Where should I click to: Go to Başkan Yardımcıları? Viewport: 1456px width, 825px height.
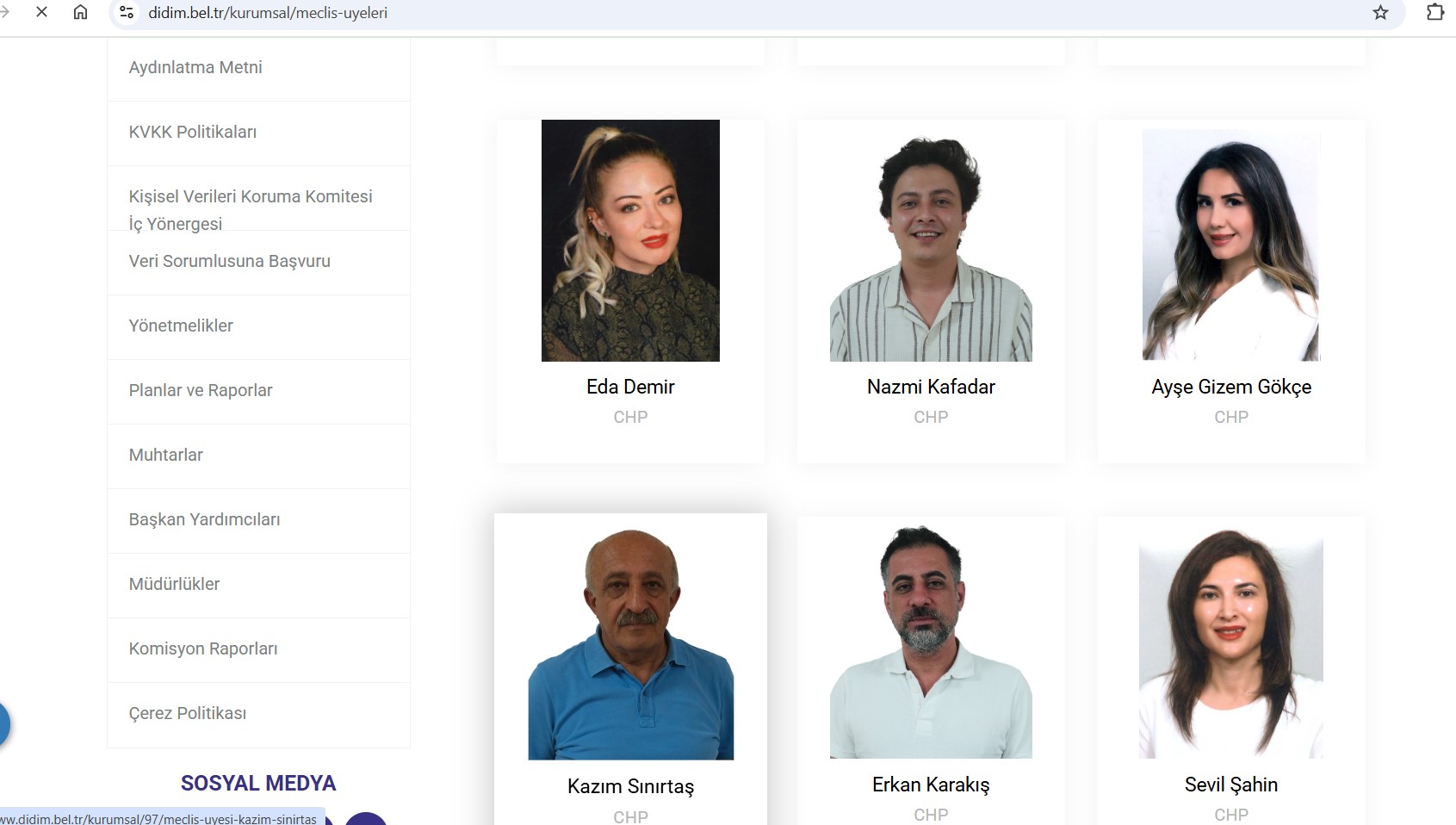[204, 519]
